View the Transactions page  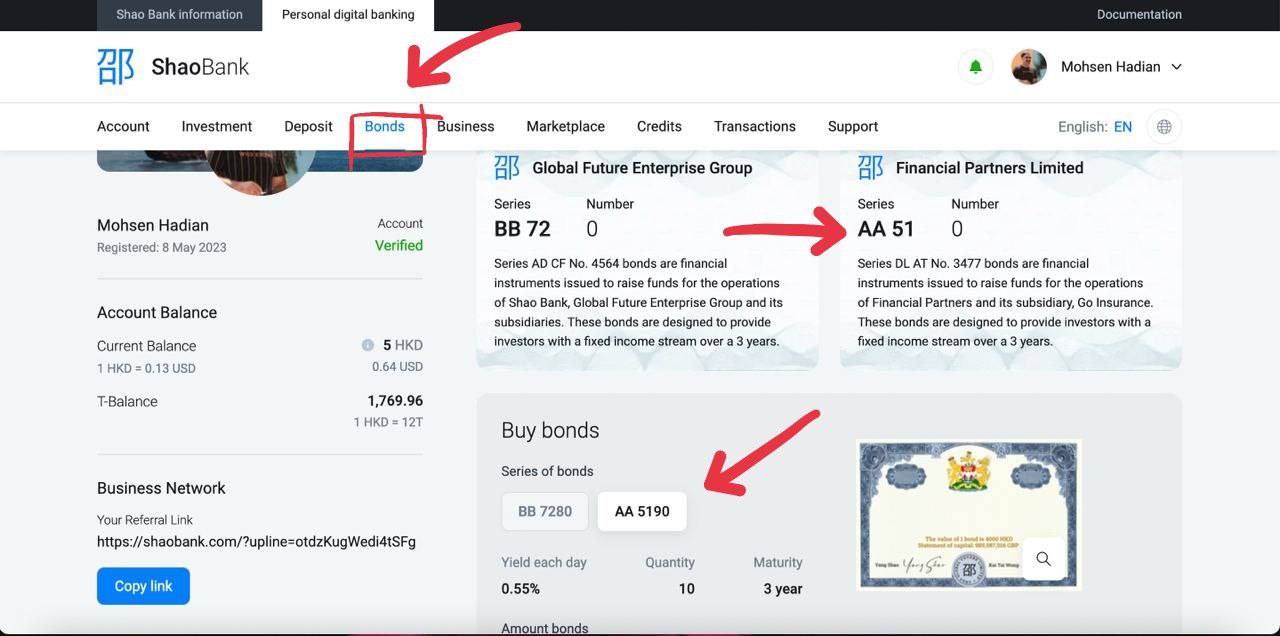[x=755, y=127]
